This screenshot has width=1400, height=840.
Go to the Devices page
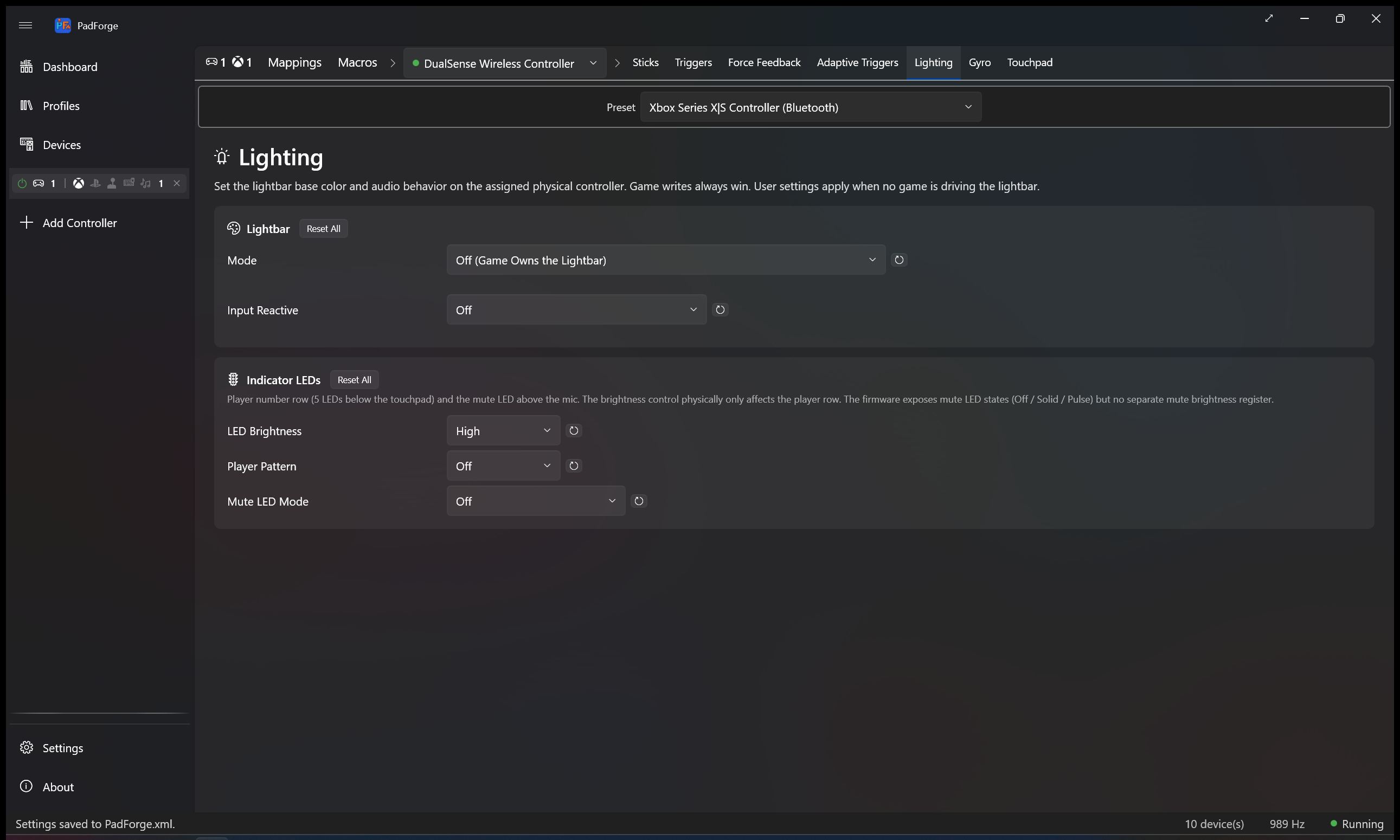click(x=99, y=144)
